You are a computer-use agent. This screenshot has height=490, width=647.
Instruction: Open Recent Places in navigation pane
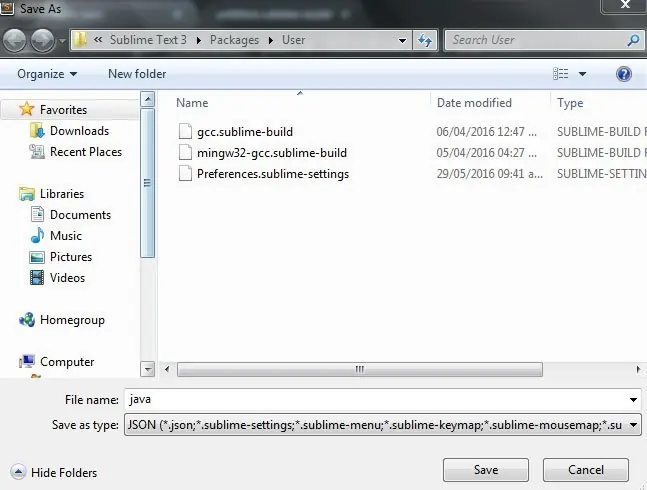pyautogui.click(x=86, y=152)
